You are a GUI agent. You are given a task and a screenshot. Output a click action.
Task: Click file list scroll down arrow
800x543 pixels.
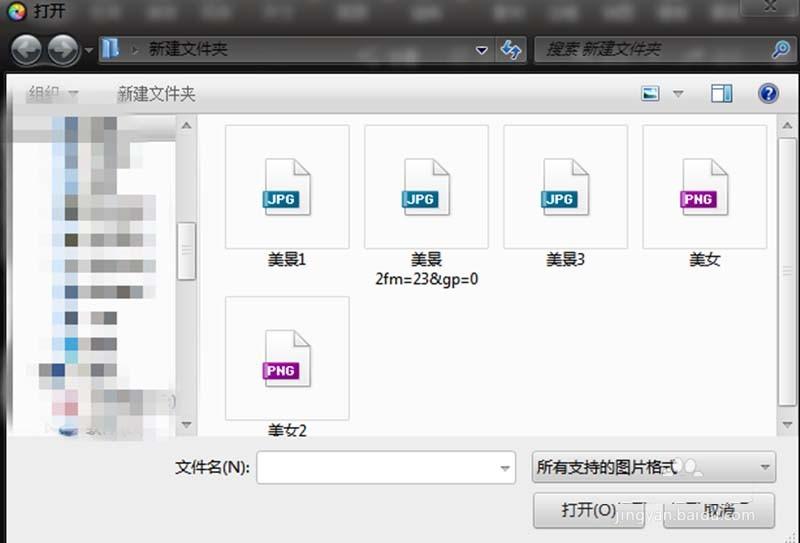tap(787, 425)
